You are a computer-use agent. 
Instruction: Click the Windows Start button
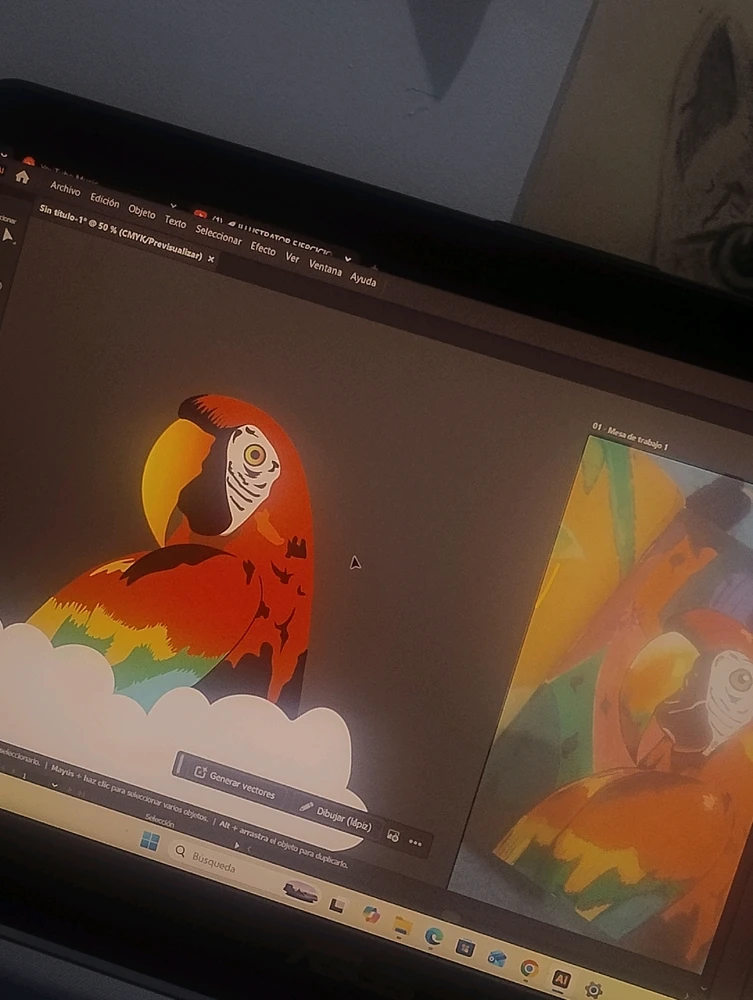coord(150,839)
